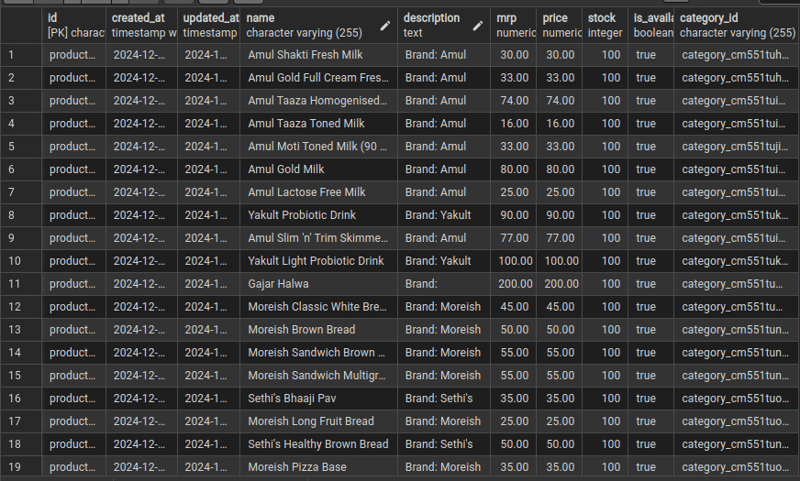
Task: Select the id column header
Action: 73,25
